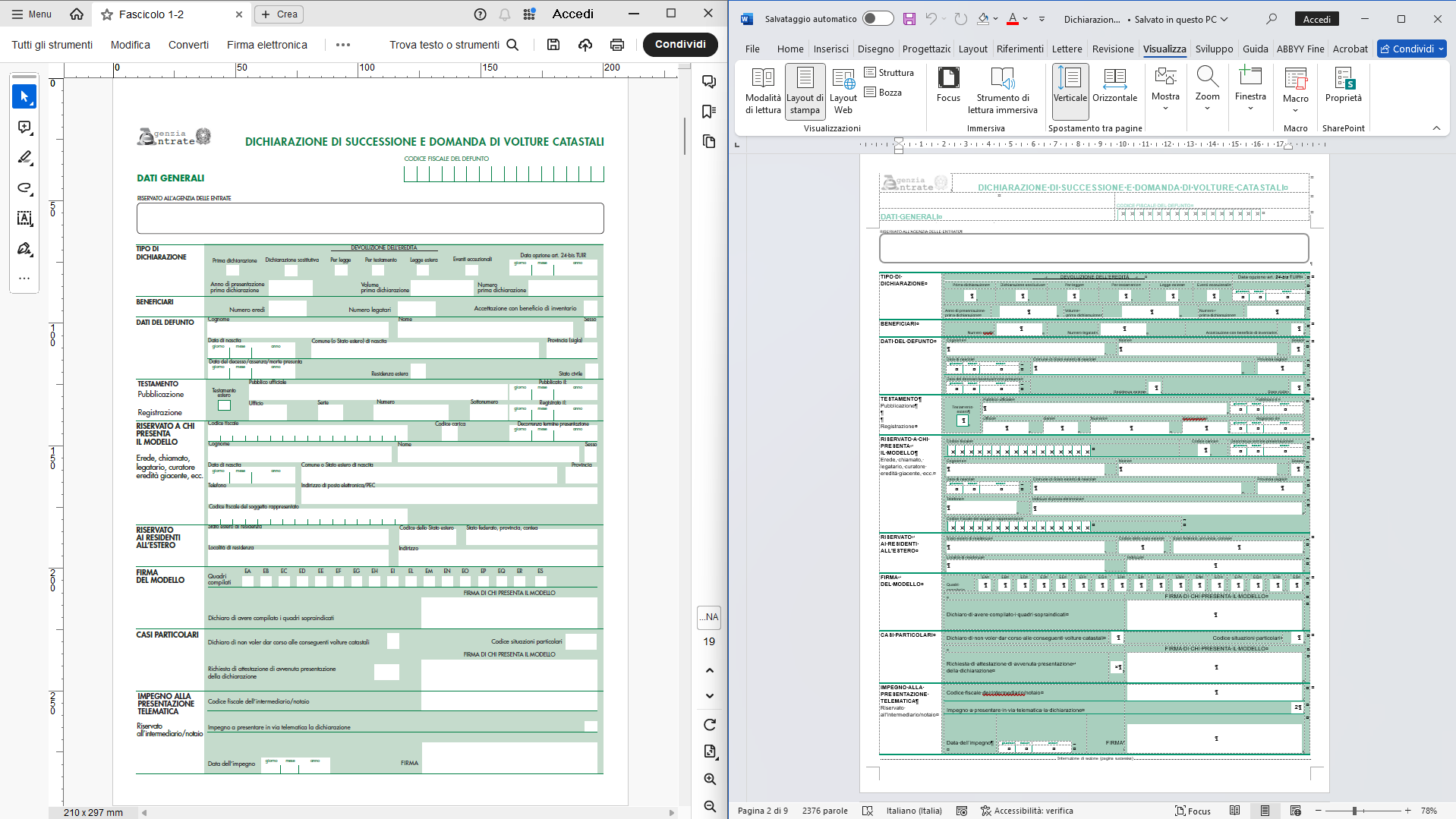Open Strumento di lettura immersiva
This screenshot has width=1456, height=819.
[x=1002, y=90]
